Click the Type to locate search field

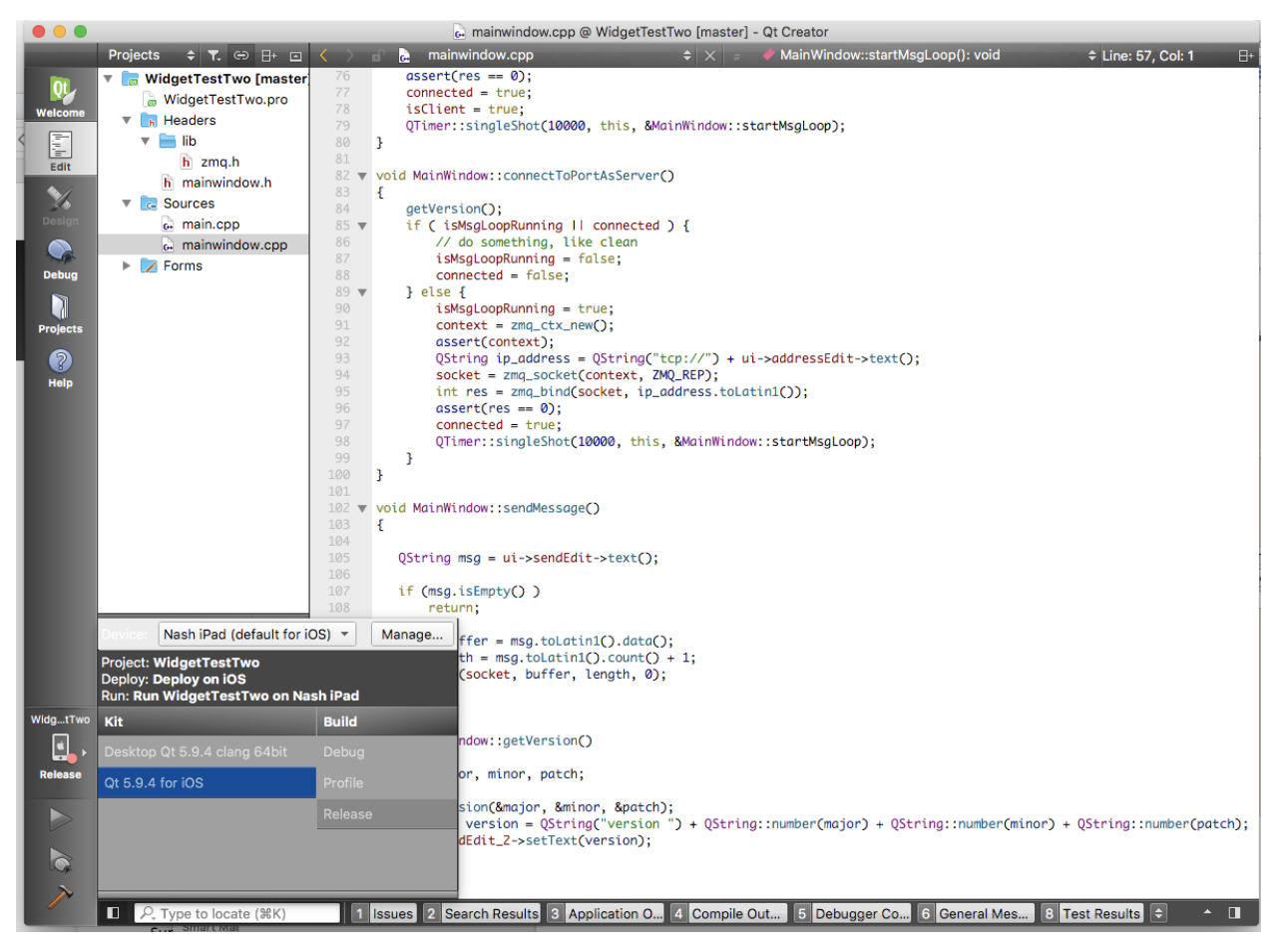coord(239,913)
